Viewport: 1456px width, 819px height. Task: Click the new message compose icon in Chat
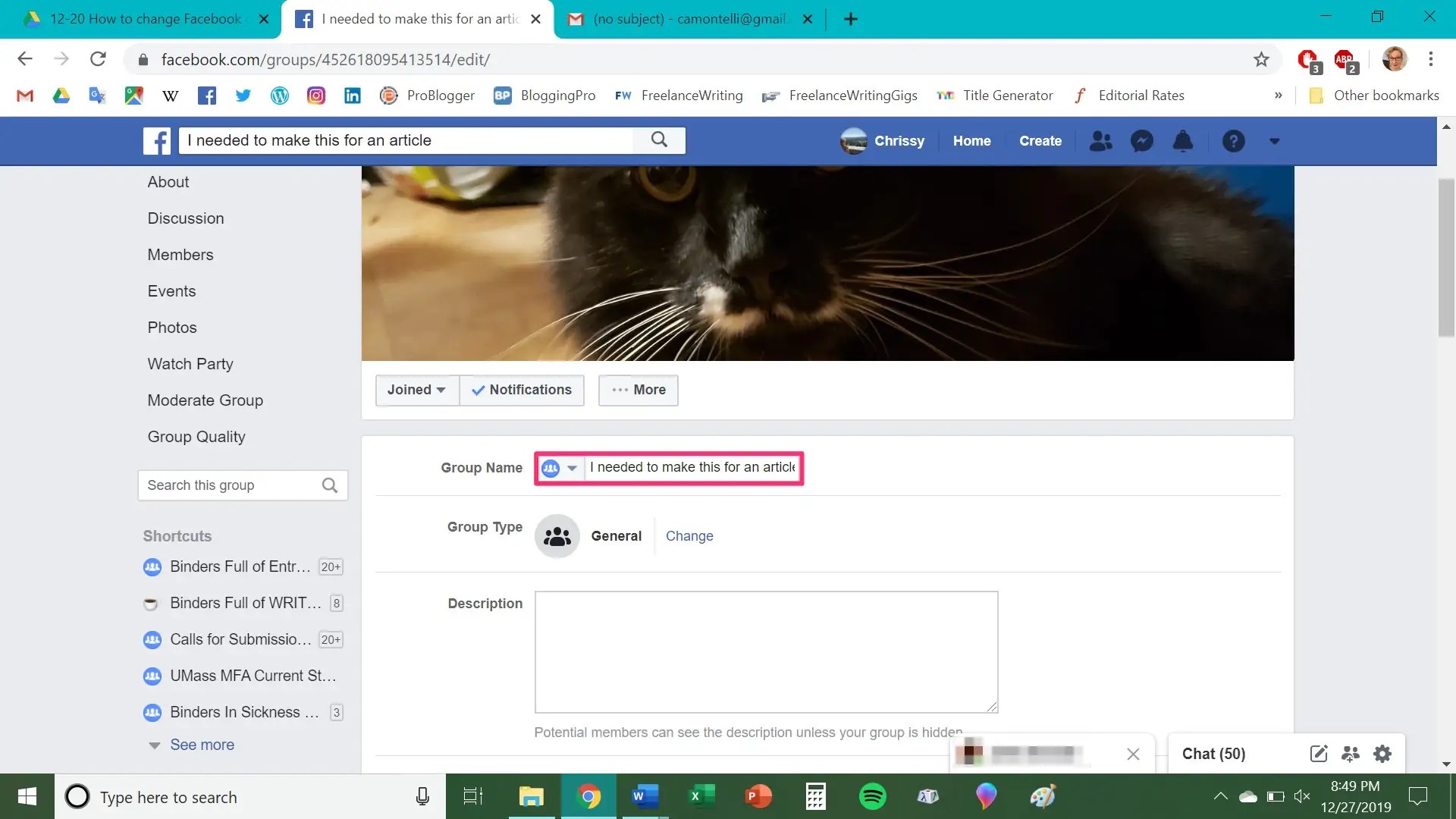[1318, 754]
